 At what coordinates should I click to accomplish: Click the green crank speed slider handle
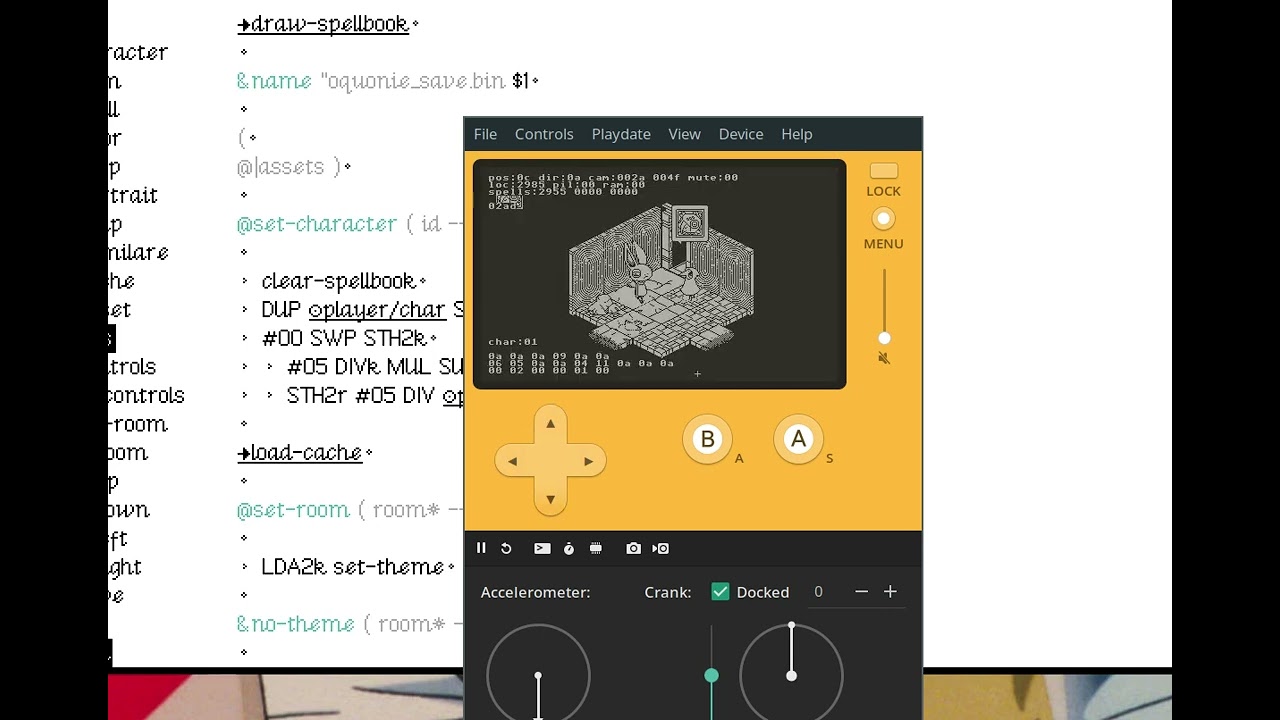(711, 676)
